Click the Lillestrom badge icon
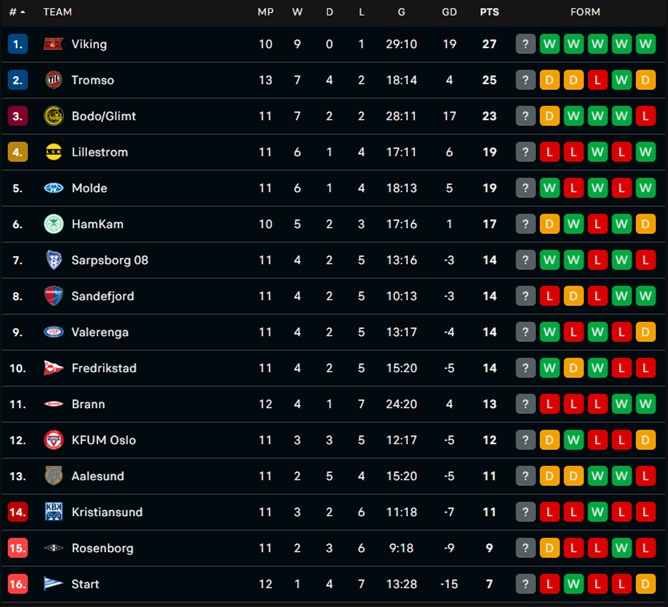The width and height of the screenshot is (668, 607). (54, 152)
